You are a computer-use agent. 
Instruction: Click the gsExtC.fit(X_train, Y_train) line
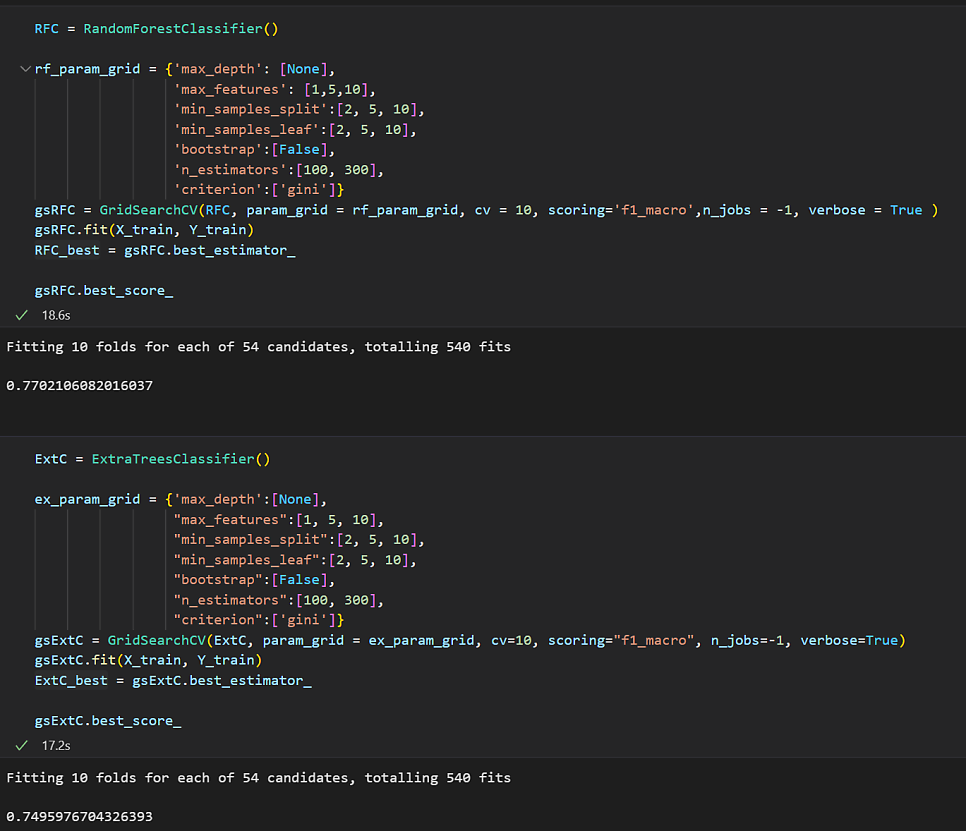[148, 660]
